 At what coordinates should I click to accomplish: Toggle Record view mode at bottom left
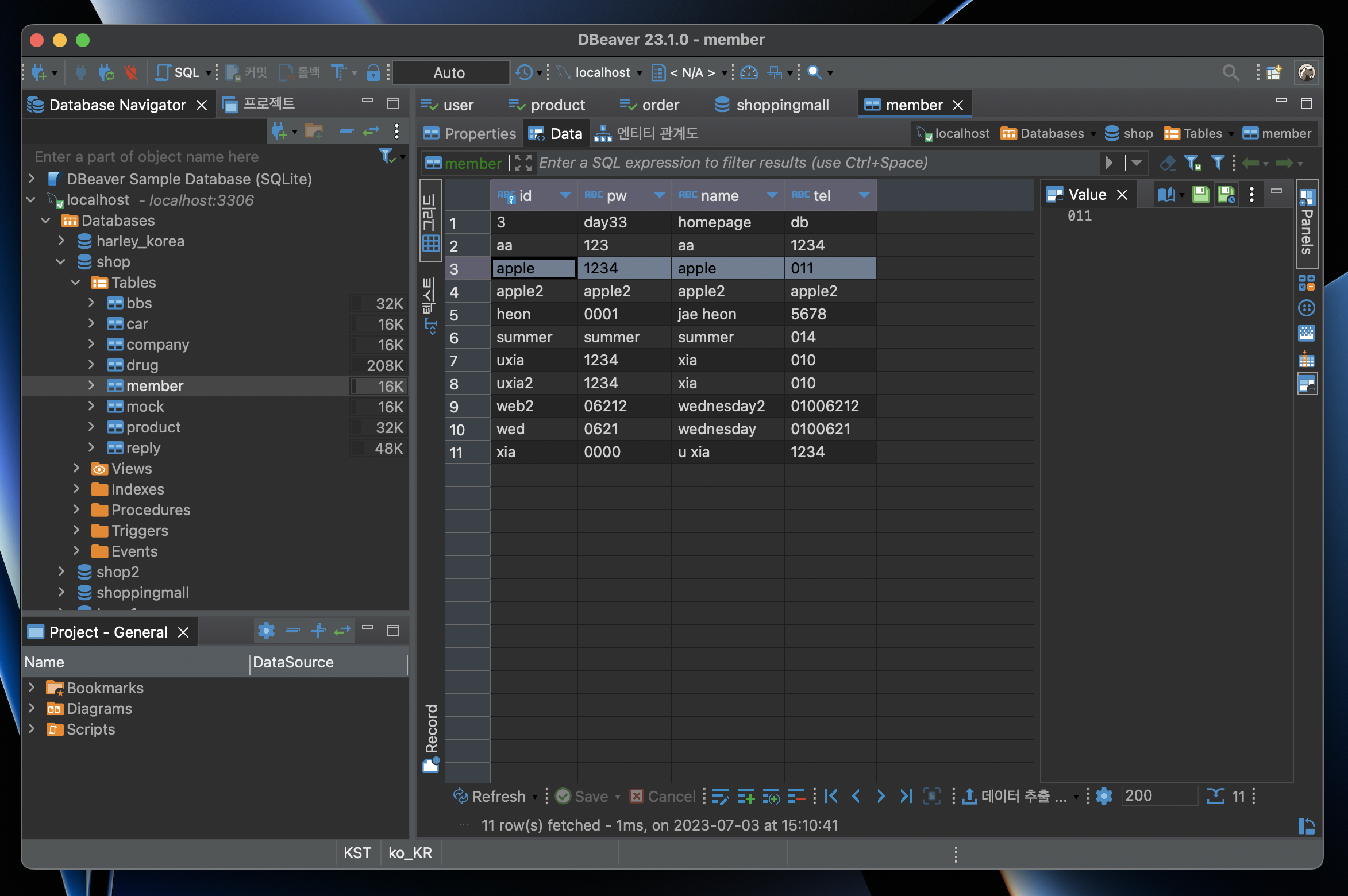(432, 737)
